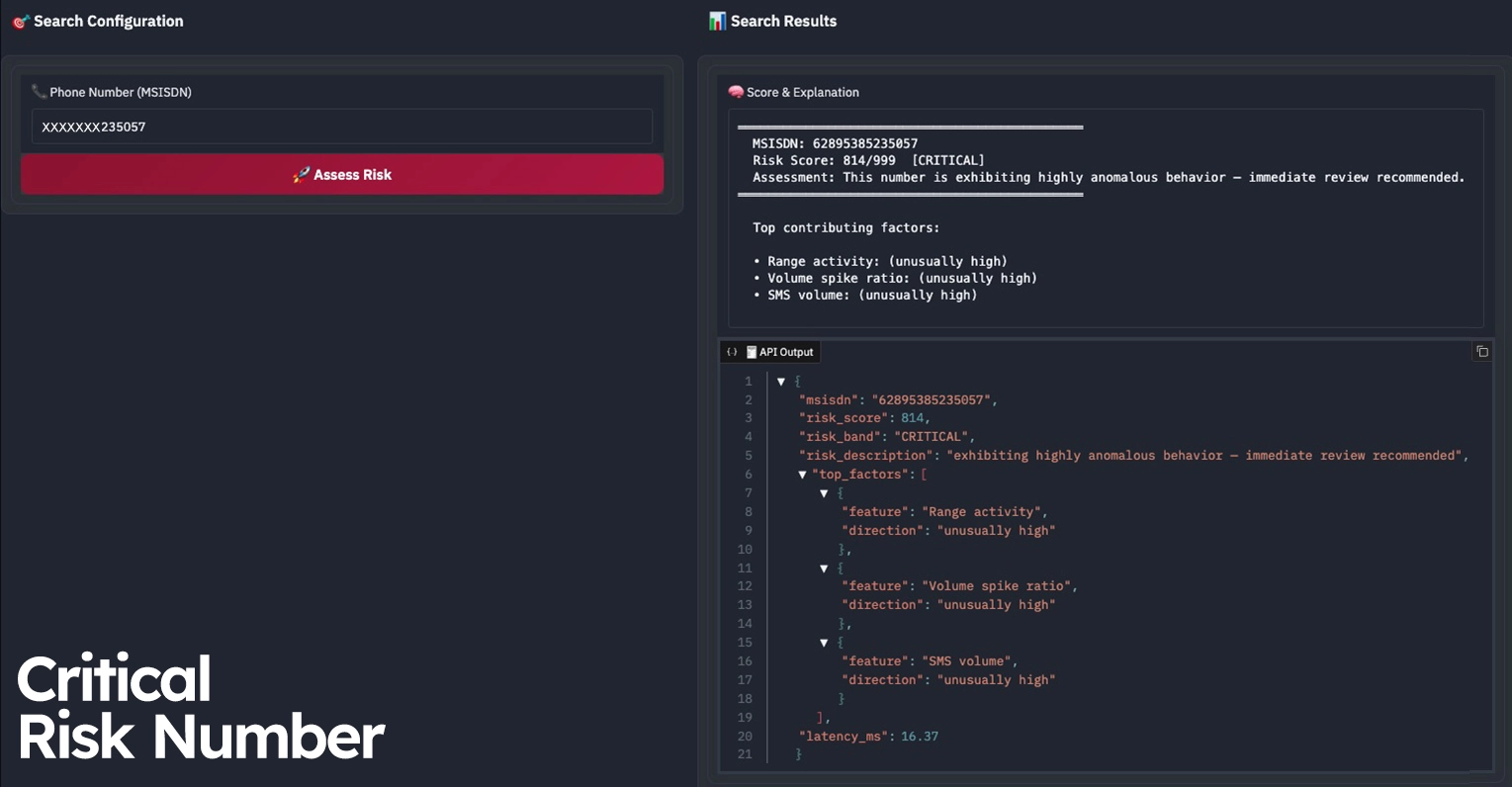Click the copy icon in API Output
The width and height of the screenshot is (1512, 787).
tap(1481, 351)
